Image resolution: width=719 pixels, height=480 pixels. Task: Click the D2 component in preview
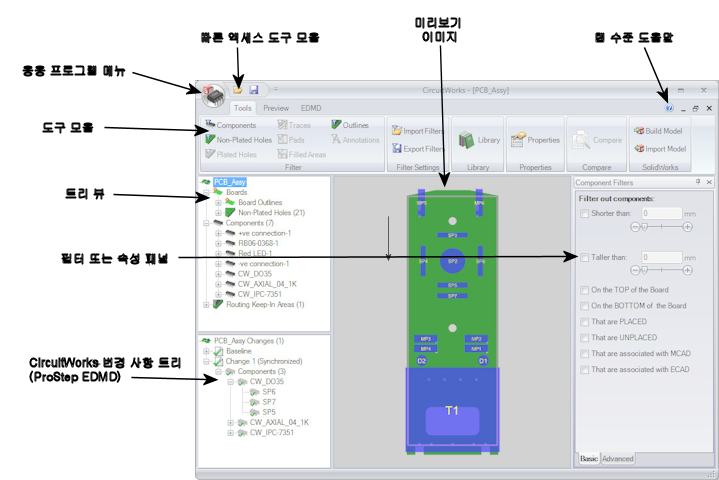(x=422, y=361)
